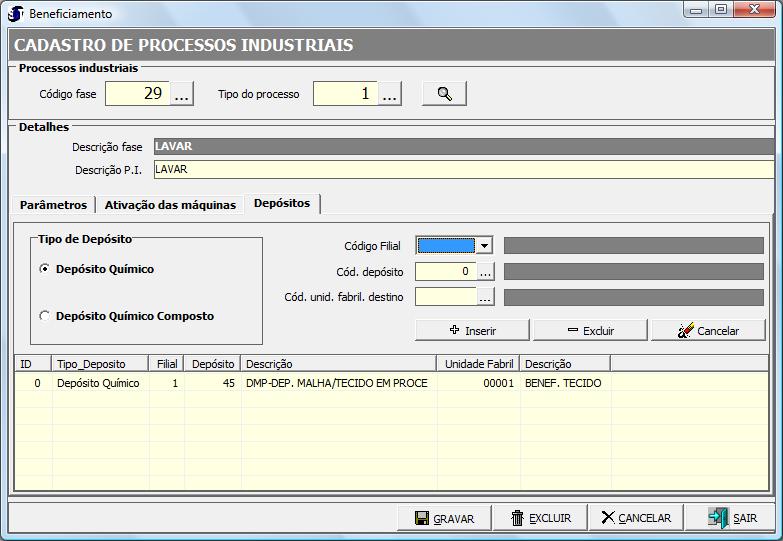Select the Depósito Químico radio option
The image size is (783, 541).
[44, 269]
